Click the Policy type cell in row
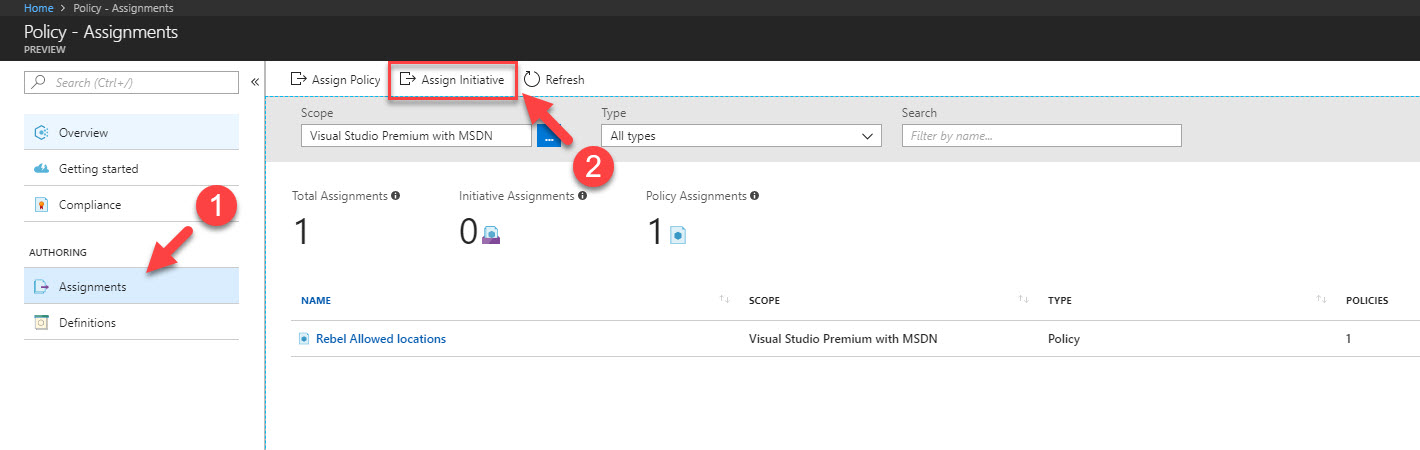This screenshot has height=450, width=1420. coord(1063,338)
